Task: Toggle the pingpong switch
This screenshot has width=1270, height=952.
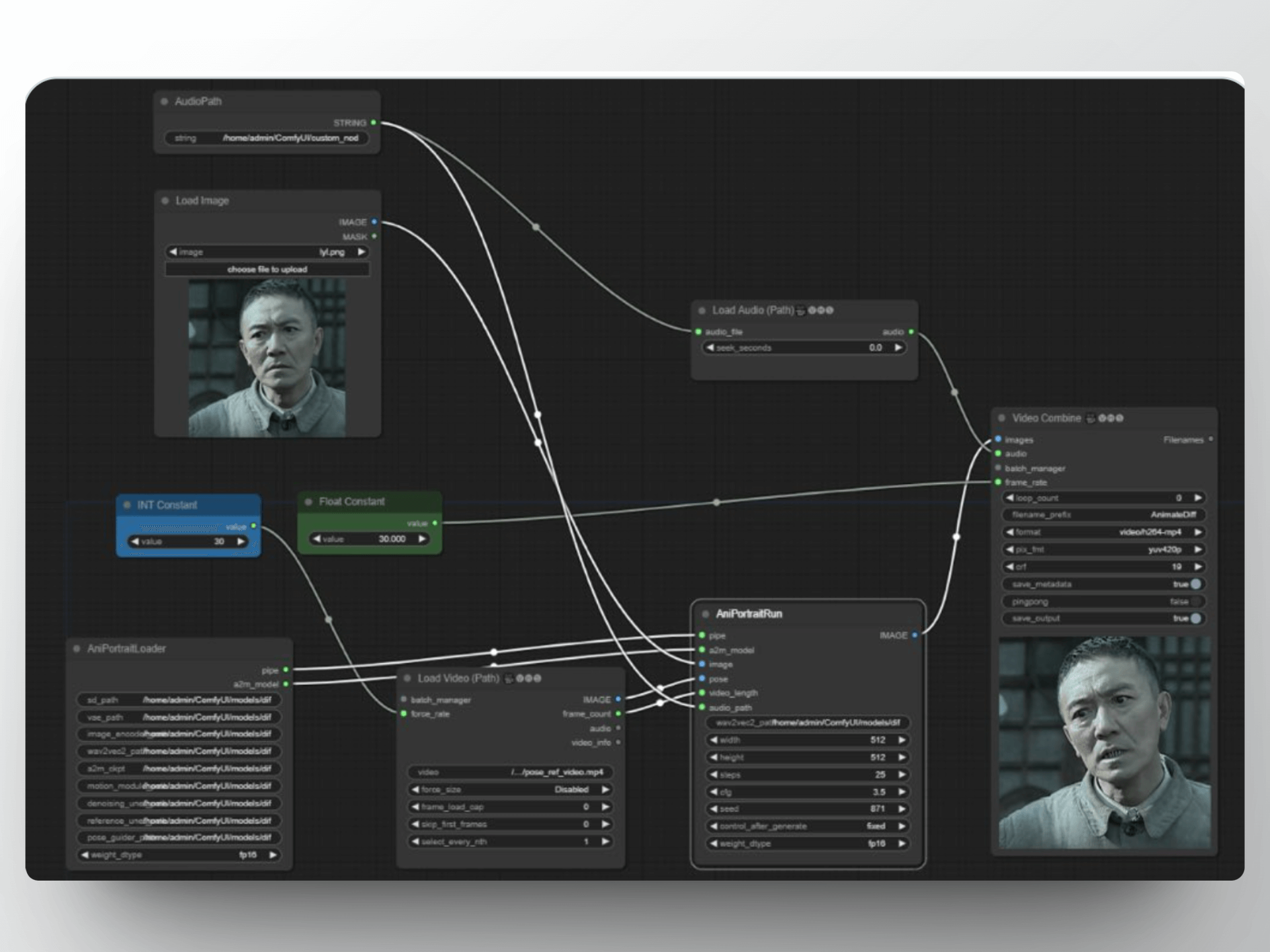Action: (1195, 602)
